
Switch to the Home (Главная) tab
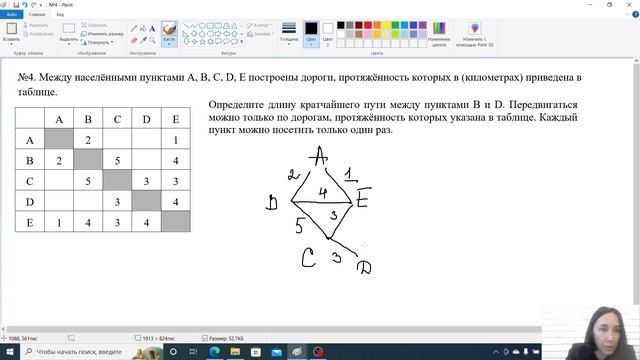coord(37,14)
